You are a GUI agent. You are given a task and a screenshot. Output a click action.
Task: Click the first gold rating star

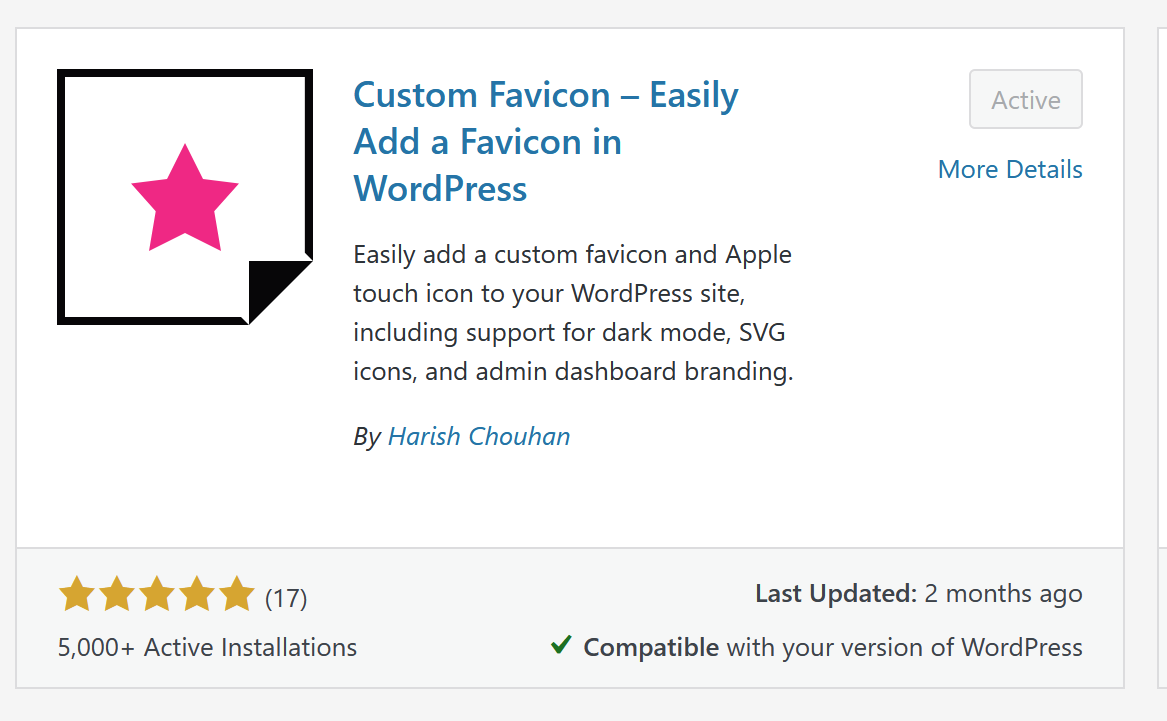click(x=77, y=595)
